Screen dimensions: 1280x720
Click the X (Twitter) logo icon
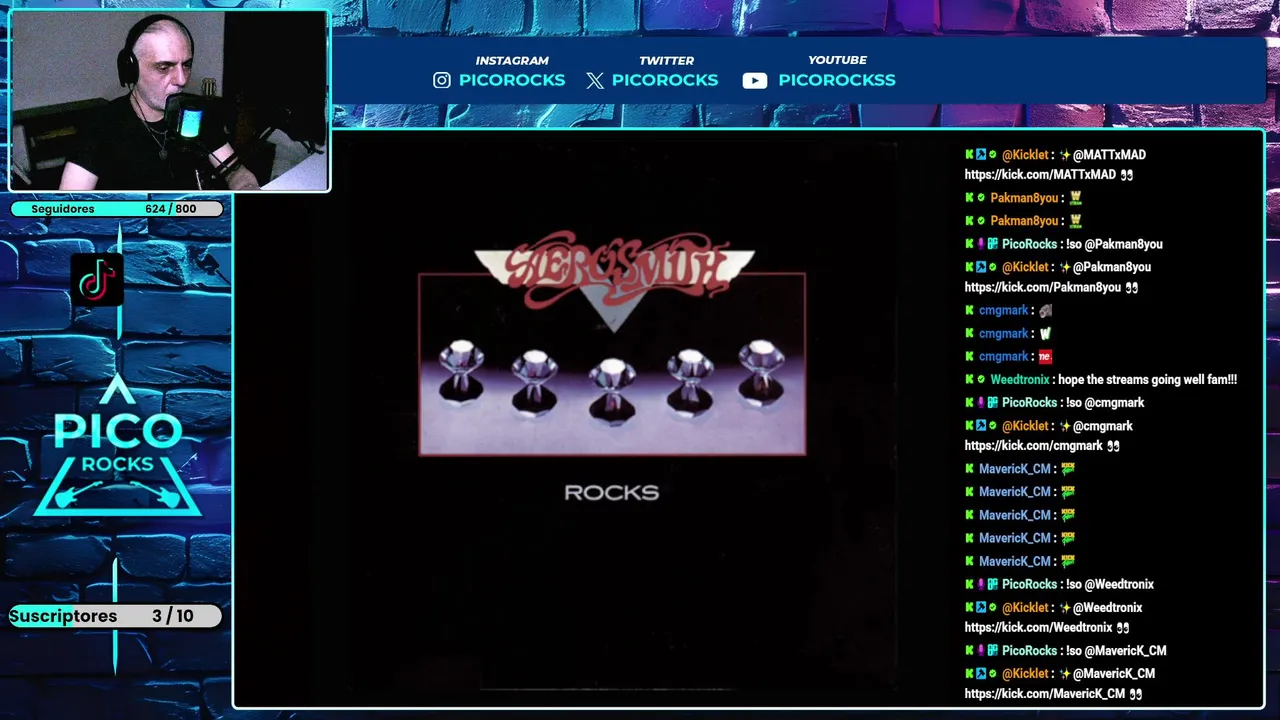click(x=595, y=81)
